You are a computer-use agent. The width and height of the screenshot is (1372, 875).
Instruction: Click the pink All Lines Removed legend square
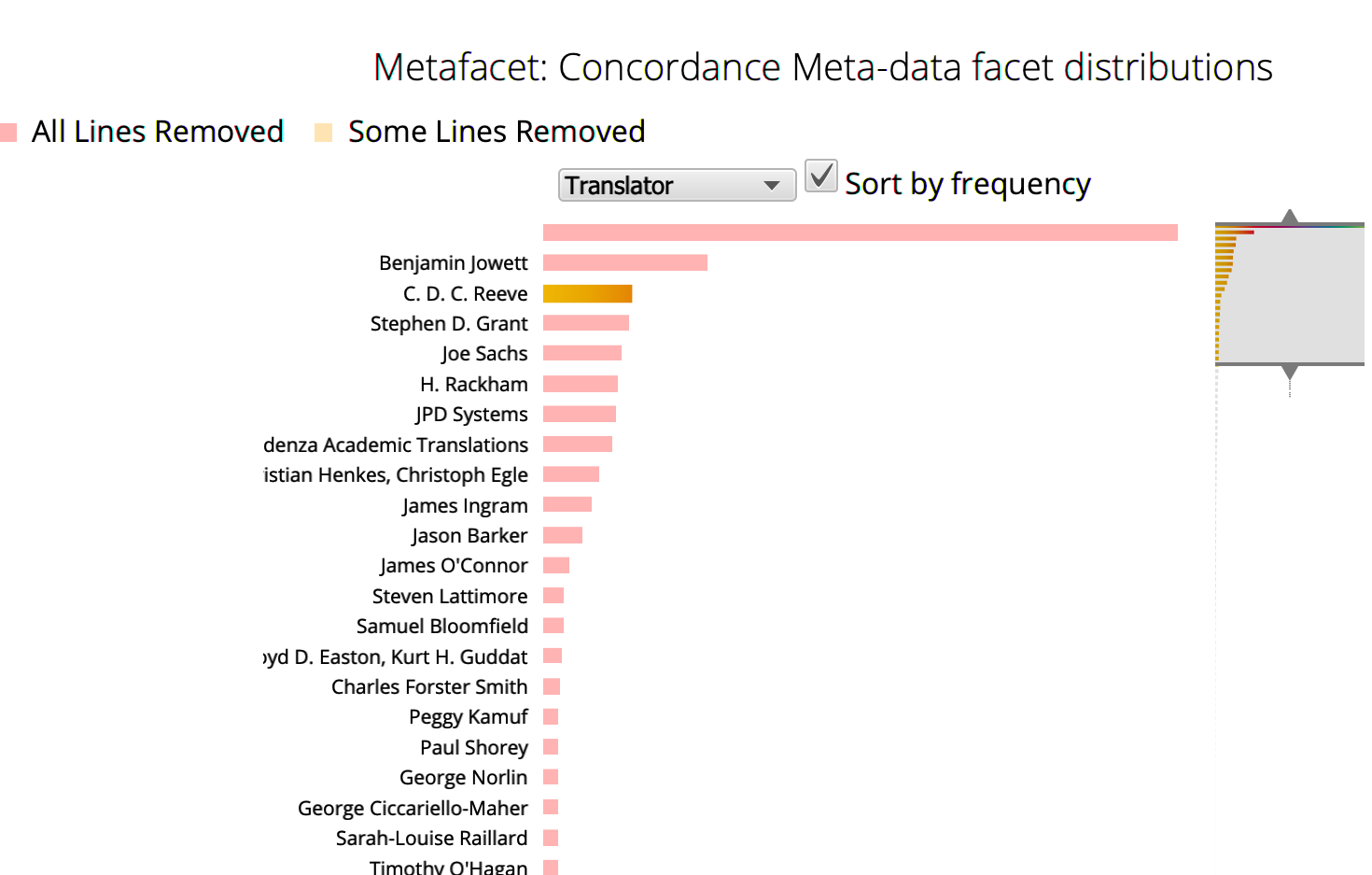9,133
